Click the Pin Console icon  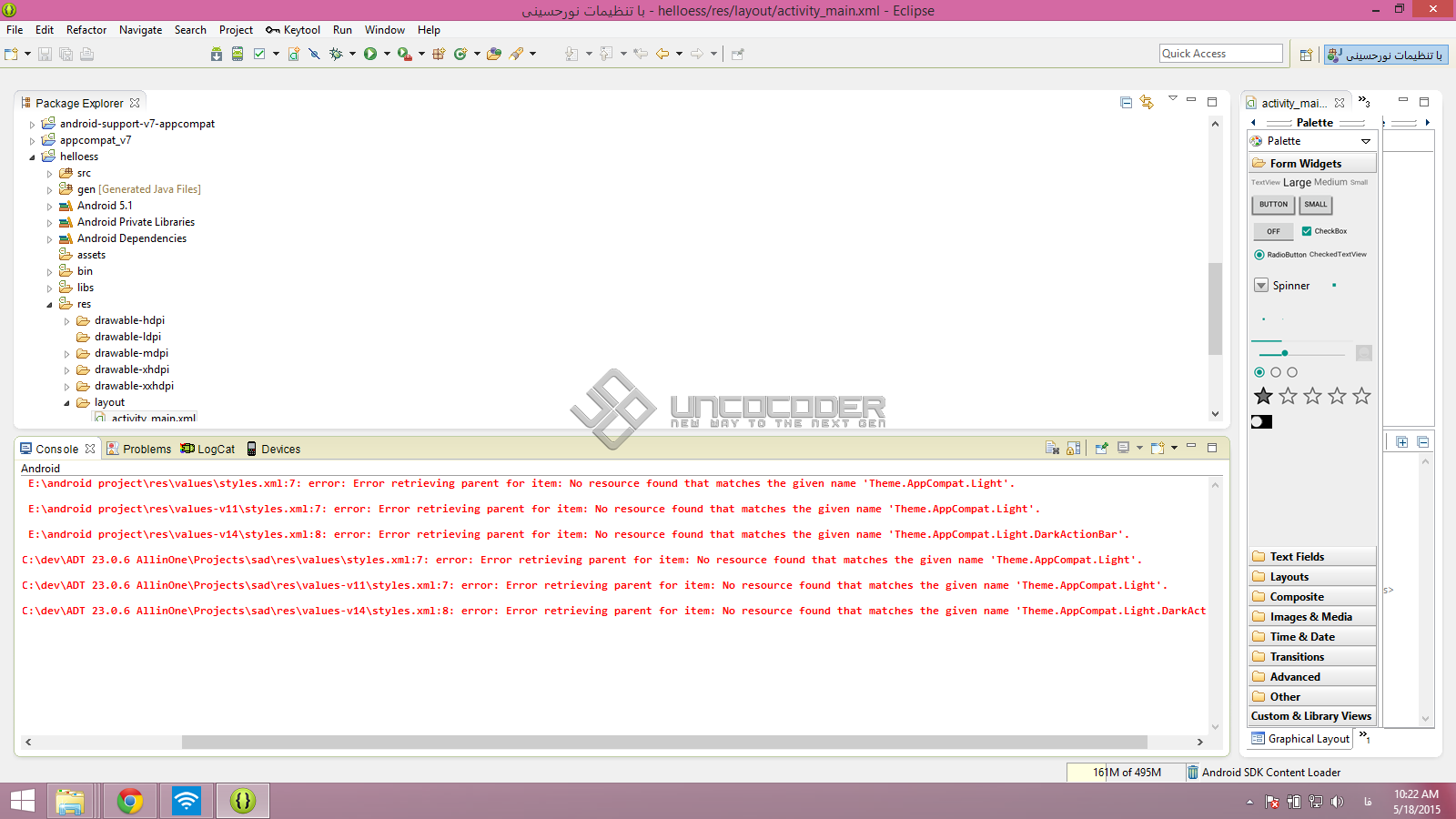point(1101,448)
